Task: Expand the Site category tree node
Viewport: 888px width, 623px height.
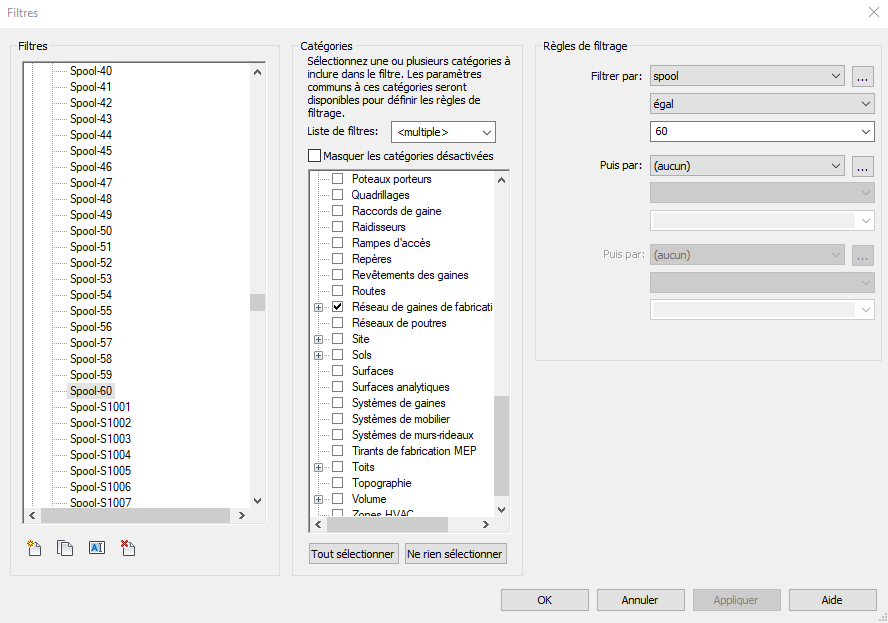Action: (x=319, y=339)
